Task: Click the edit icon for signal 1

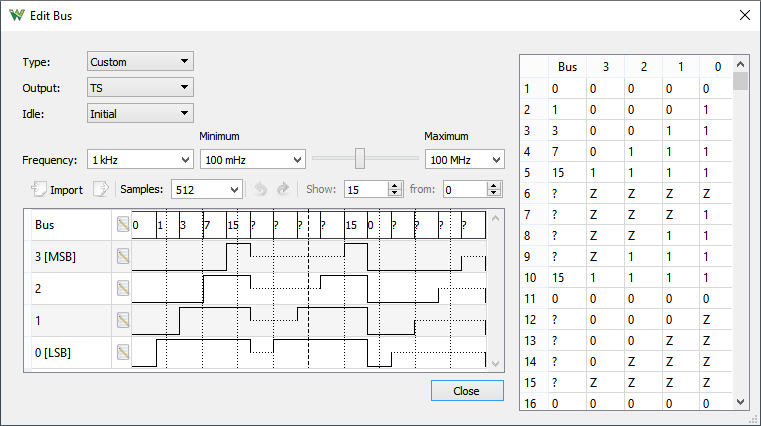Action: pyautogui.click(x=123, y=320)
